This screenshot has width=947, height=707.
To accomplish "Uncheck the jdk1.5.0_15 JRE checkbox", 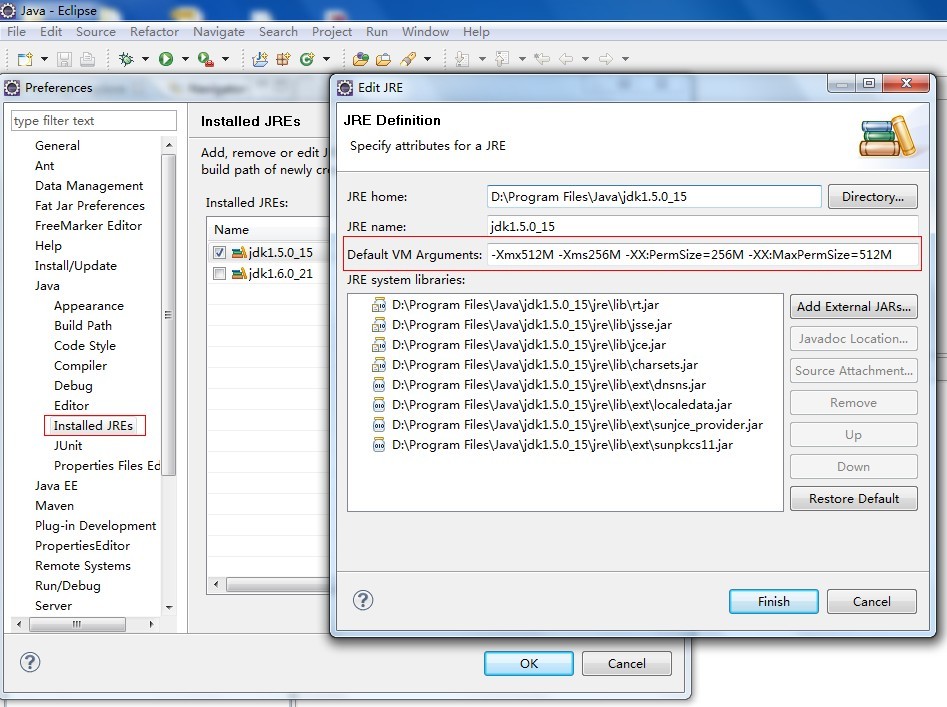I will 220,253.
